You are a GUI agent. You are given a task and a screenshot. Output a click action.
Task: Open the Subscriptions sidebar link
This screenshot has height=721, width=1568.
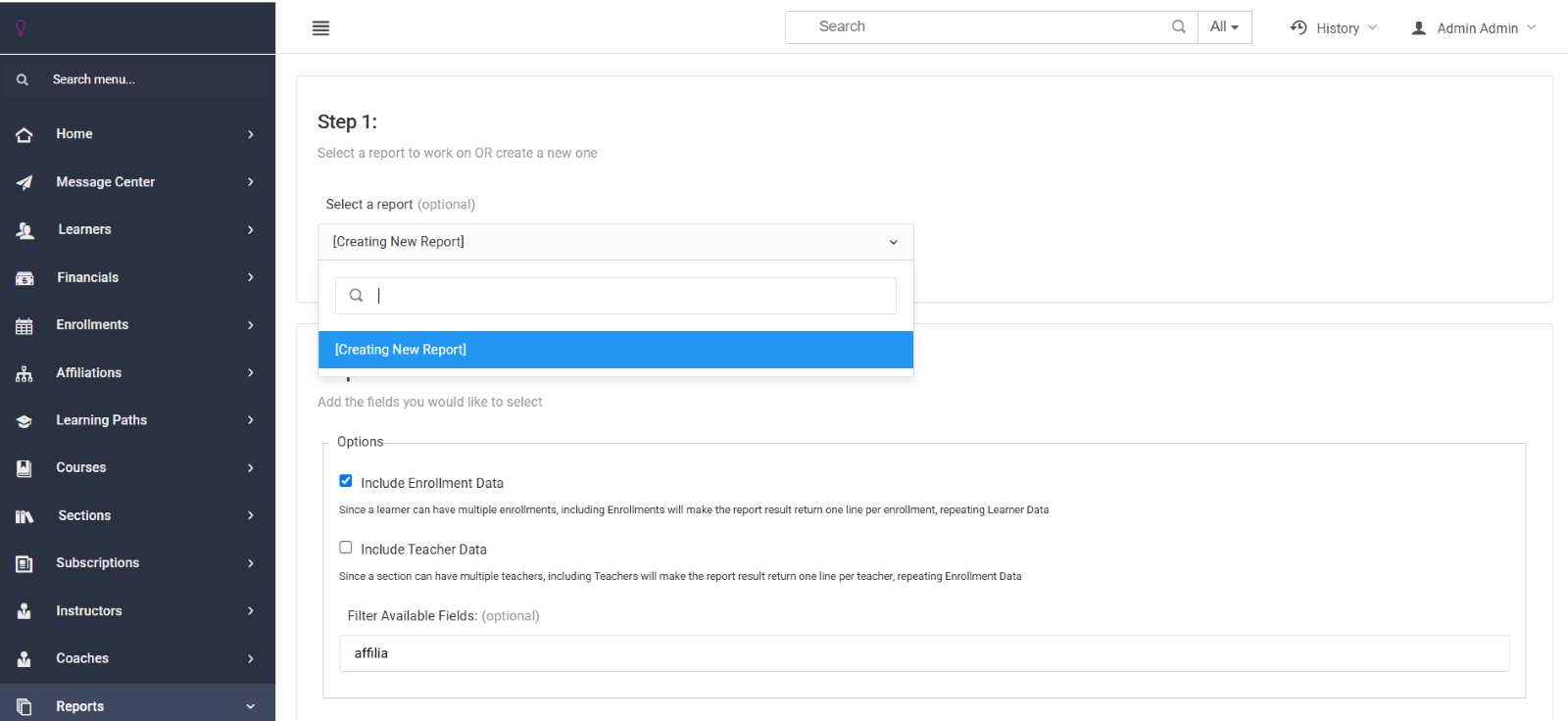tap(97, 563)
